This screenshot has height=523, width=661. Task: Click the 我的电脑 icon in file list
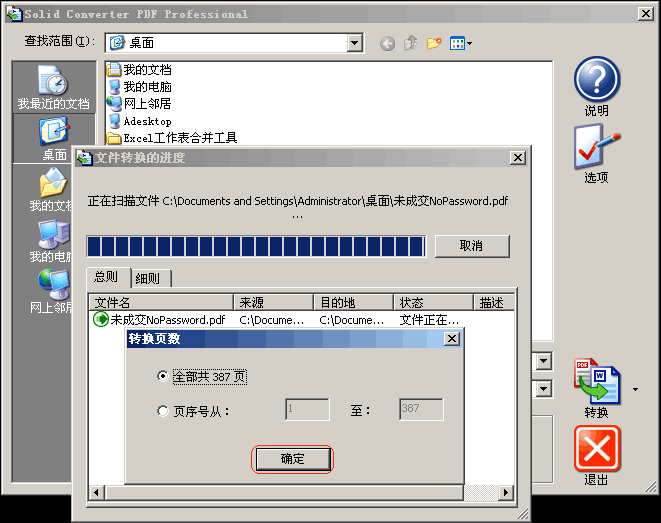(114, 86)
